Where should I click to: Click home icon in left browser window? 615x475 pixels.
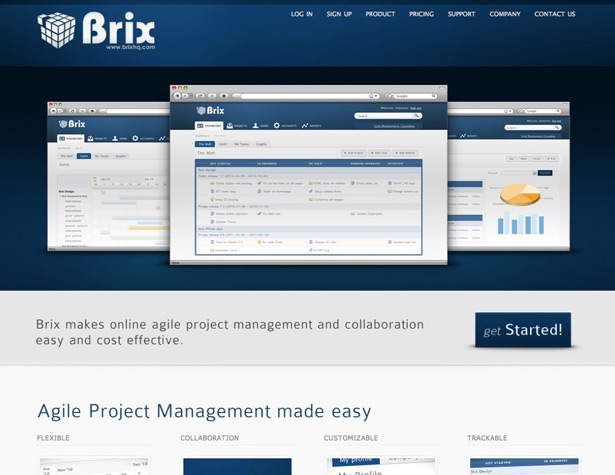(x=92, y=111)
